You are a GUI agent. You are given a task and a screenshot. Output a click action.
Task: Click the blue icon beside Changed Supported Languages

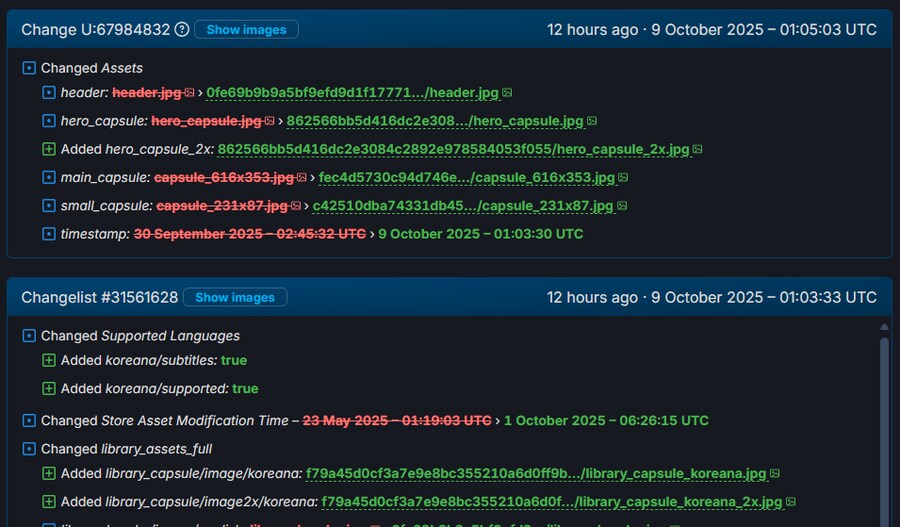tap(29, 336)
